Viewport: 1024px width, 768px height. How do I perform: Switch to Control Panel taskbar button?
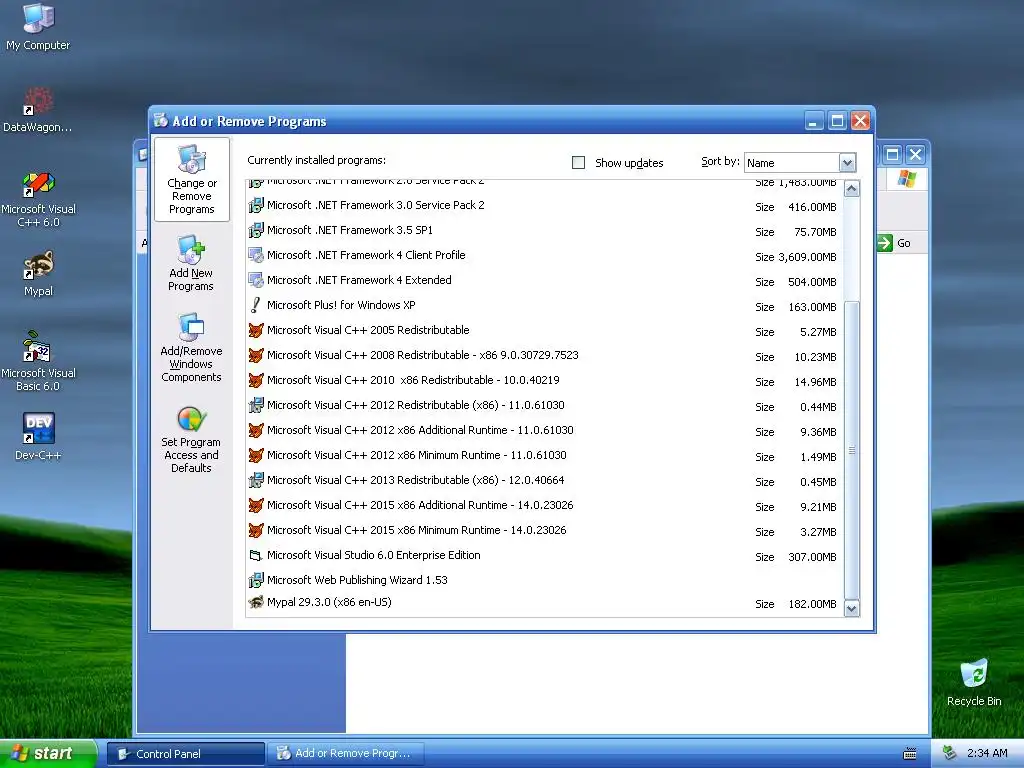point(186,754)
